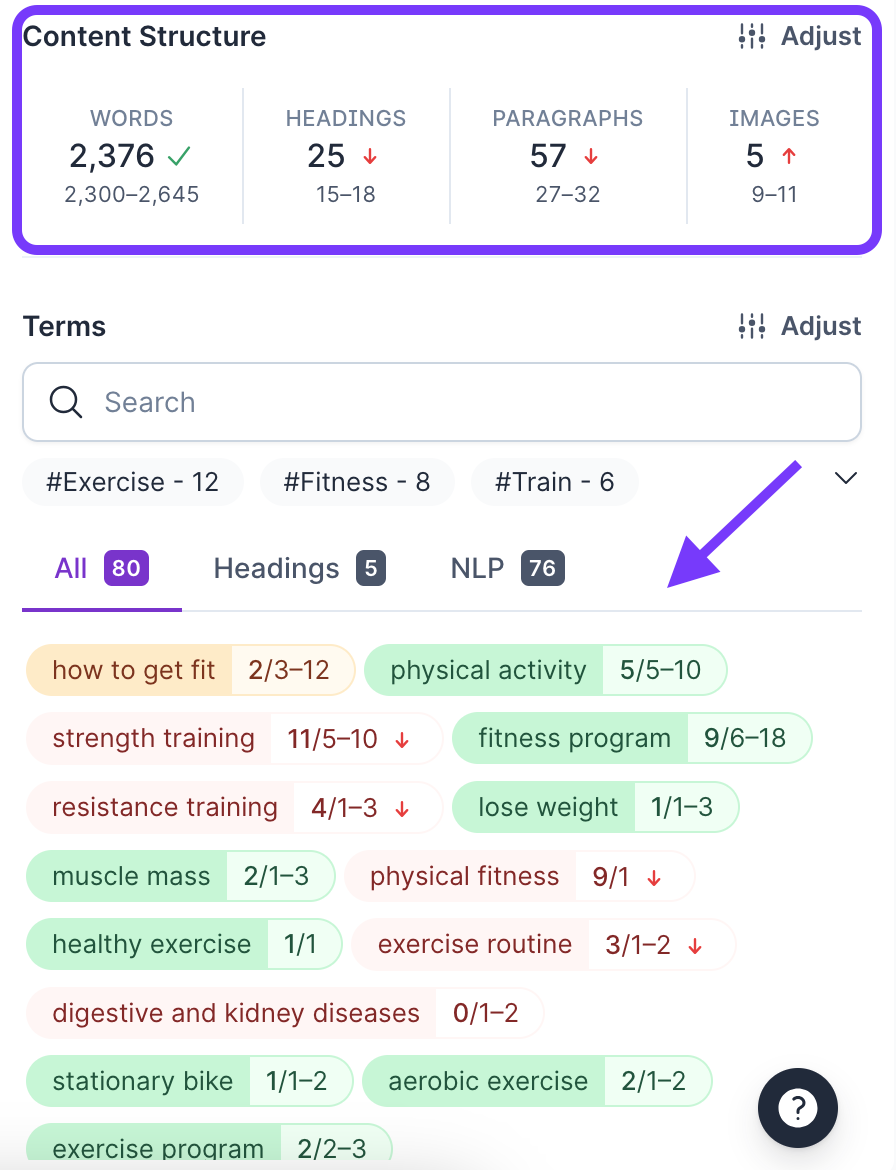Open the NLP terms tab
The height and width of the screenshot is (1170, 896).
pyautogui.click(x=507, y=569)
